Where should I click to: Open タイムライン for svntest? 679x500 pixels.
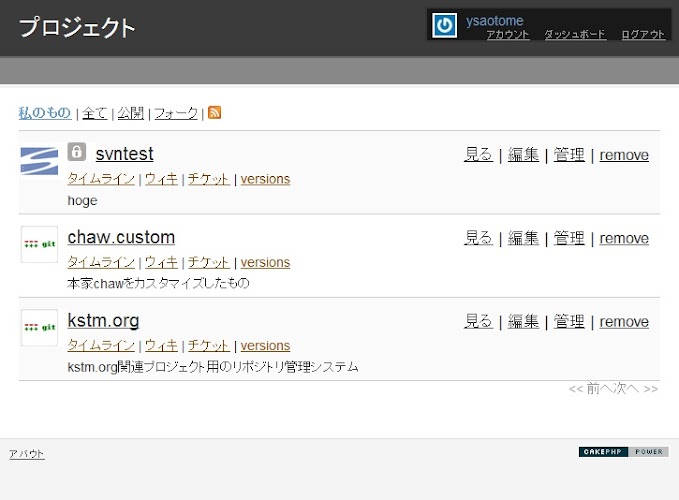point(101,179)
